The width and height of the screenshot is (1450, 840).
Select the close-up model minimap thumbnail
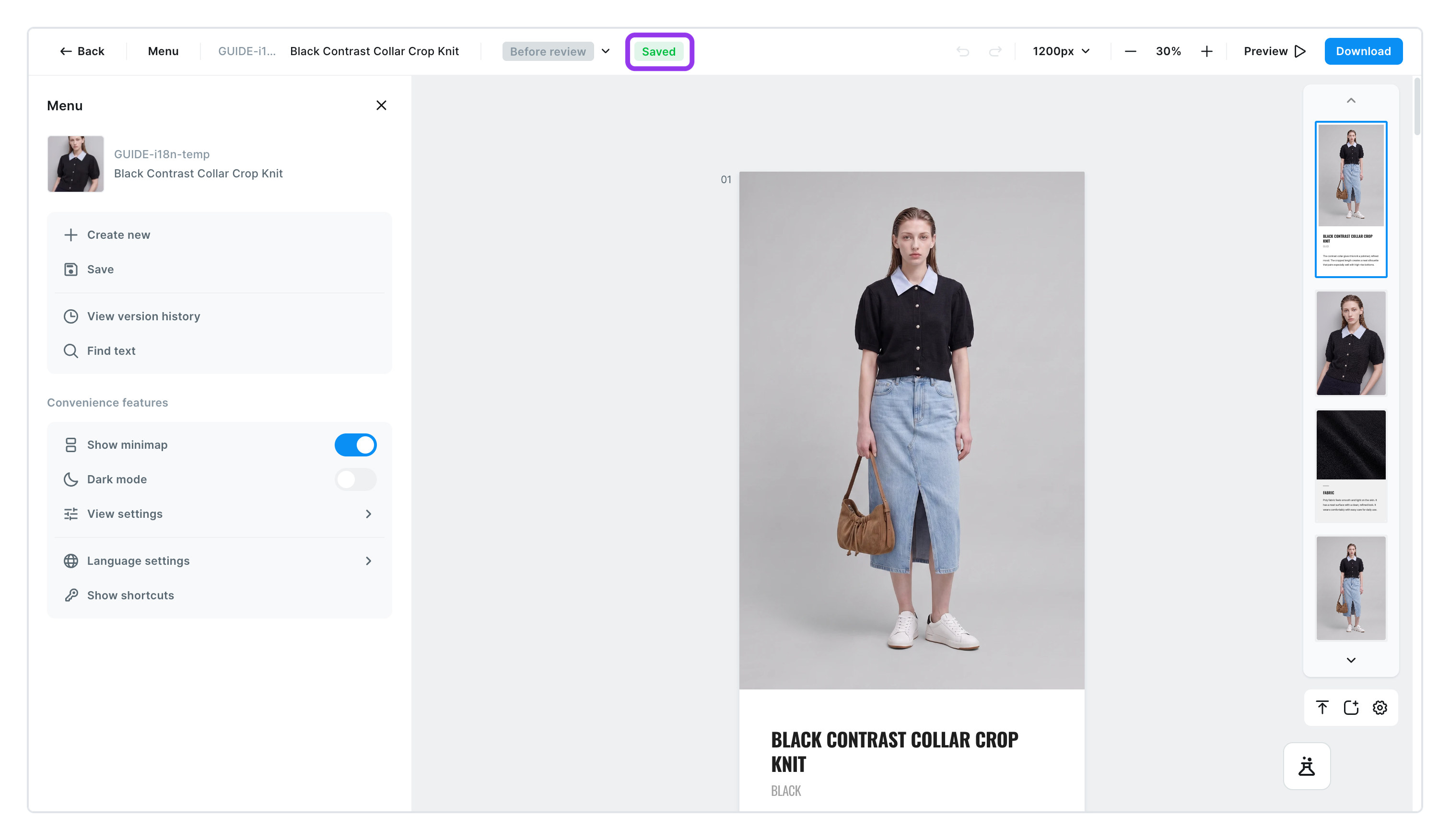pyautogui.click(x=1350, y=343)
